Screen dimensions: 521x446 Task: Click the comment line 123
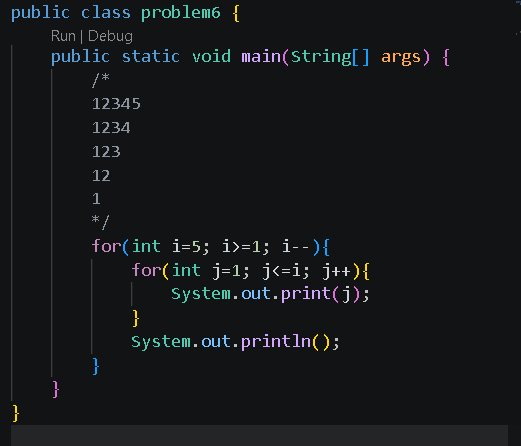(x=106, y=152)
